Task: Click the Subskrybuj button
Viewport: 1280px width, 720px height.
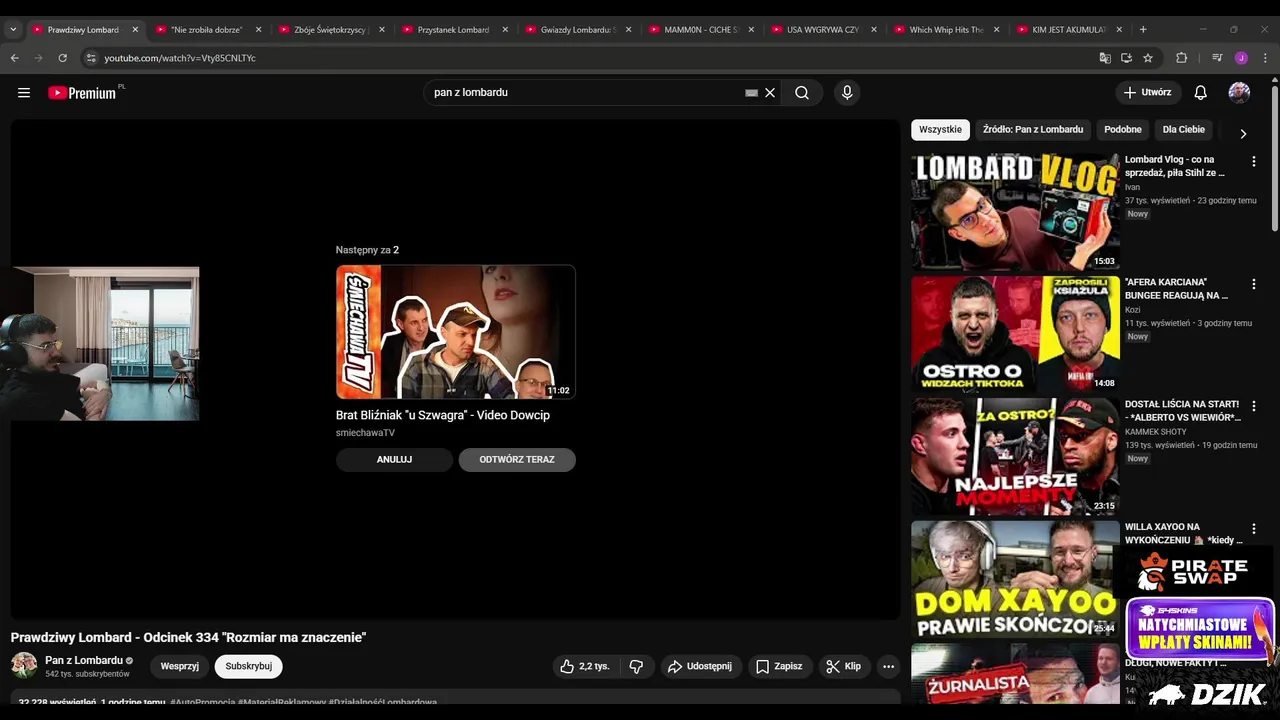Action: coord(248,666)
